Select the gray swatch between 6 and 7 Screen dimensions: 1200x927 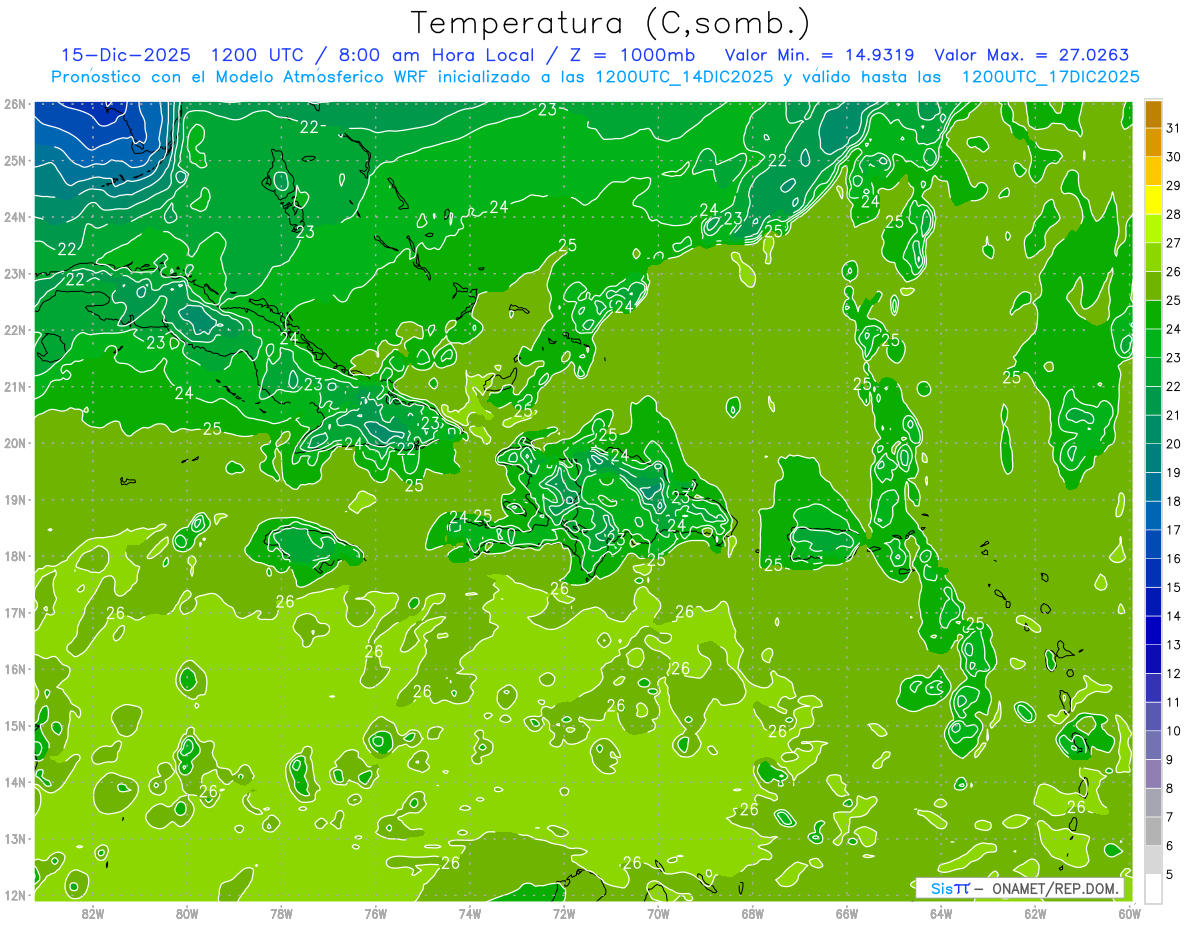pos(1153,832)
